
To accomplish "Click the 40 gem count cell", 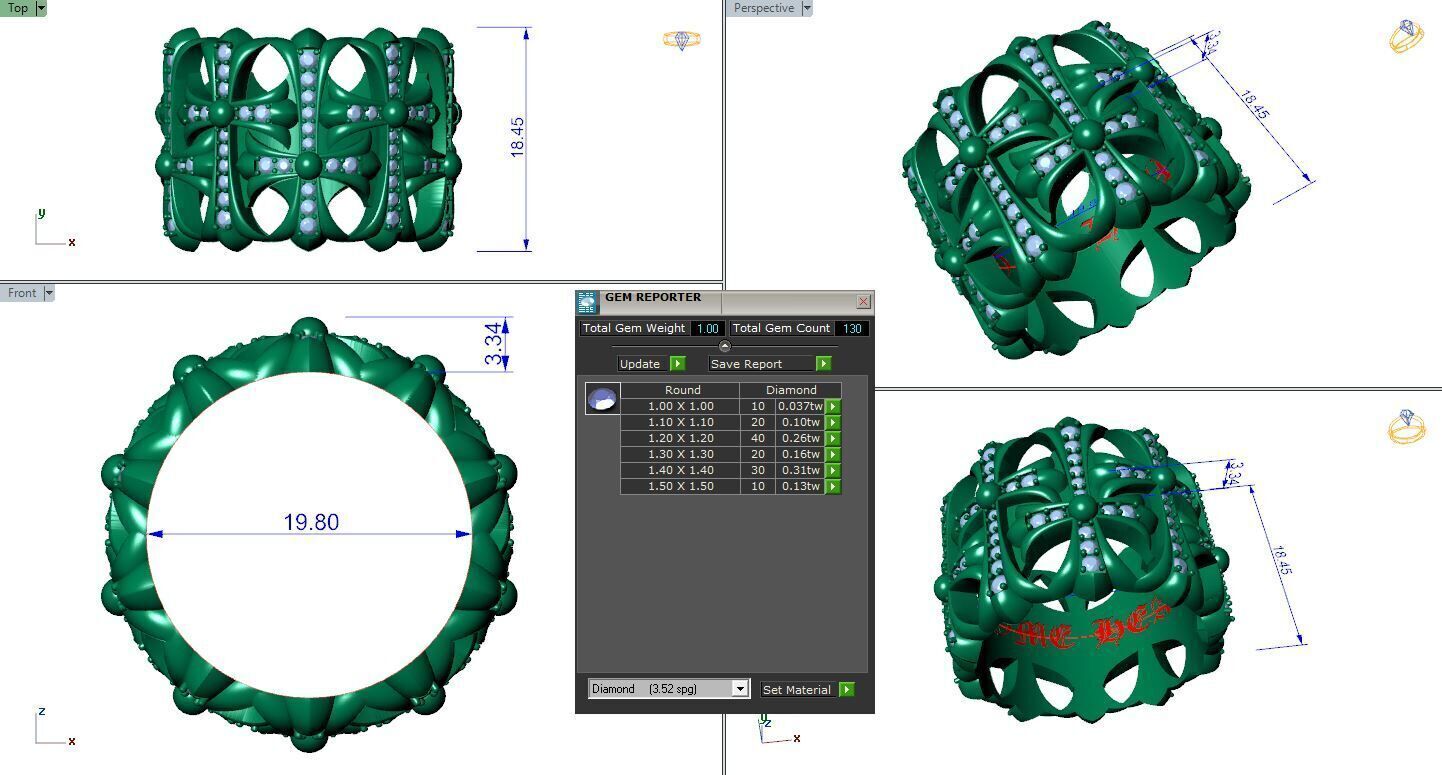I will click(758, 439).
